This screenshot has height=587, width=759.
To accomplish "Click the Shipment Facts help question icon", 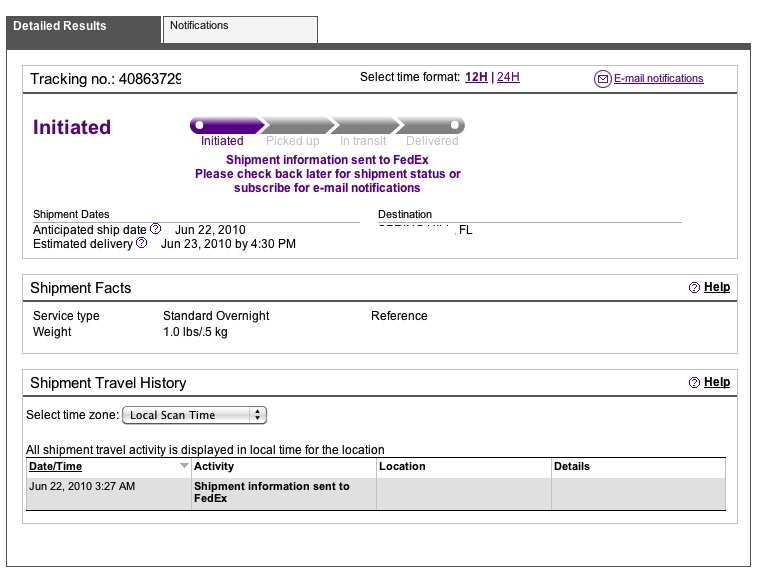I will pyautogui.click(x=694, y=287).
